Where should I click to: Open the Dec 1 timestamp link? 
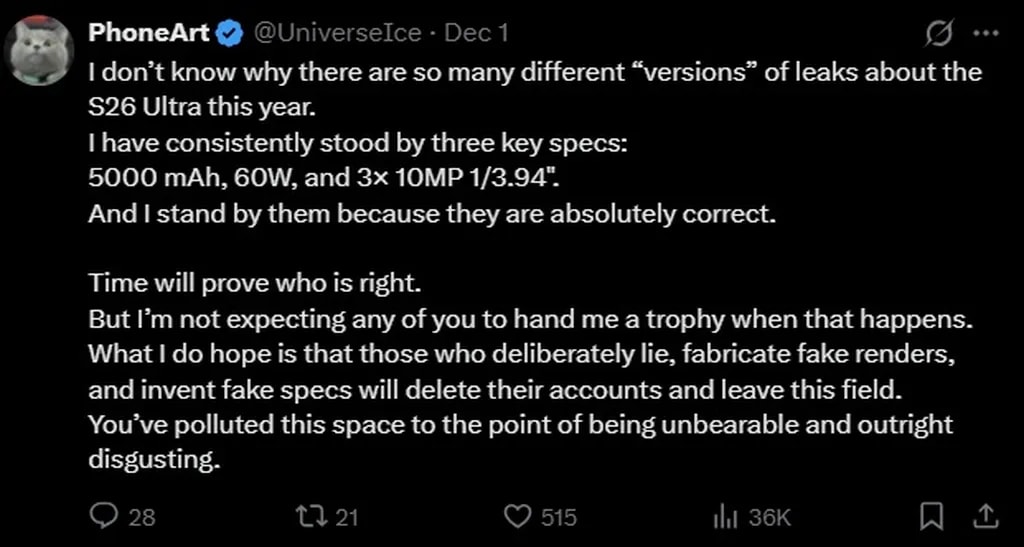pyautogui.click(x=477, y=33)
